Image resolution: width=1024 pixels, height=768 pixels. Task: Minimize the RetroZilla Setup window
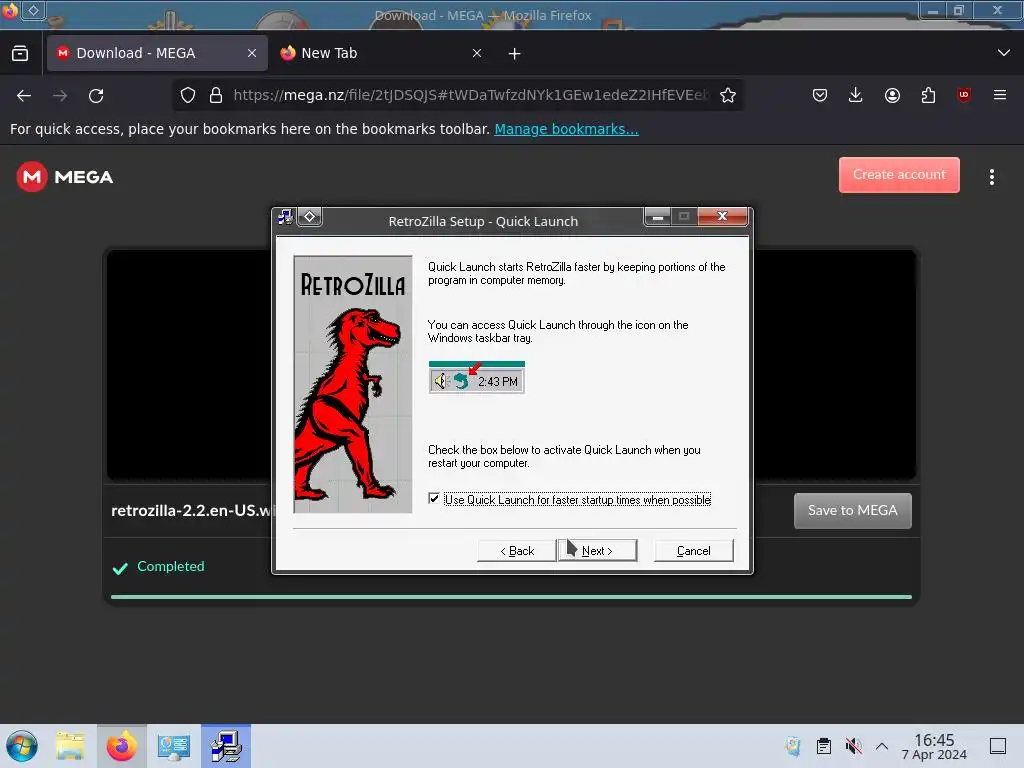tap(658, 216)
